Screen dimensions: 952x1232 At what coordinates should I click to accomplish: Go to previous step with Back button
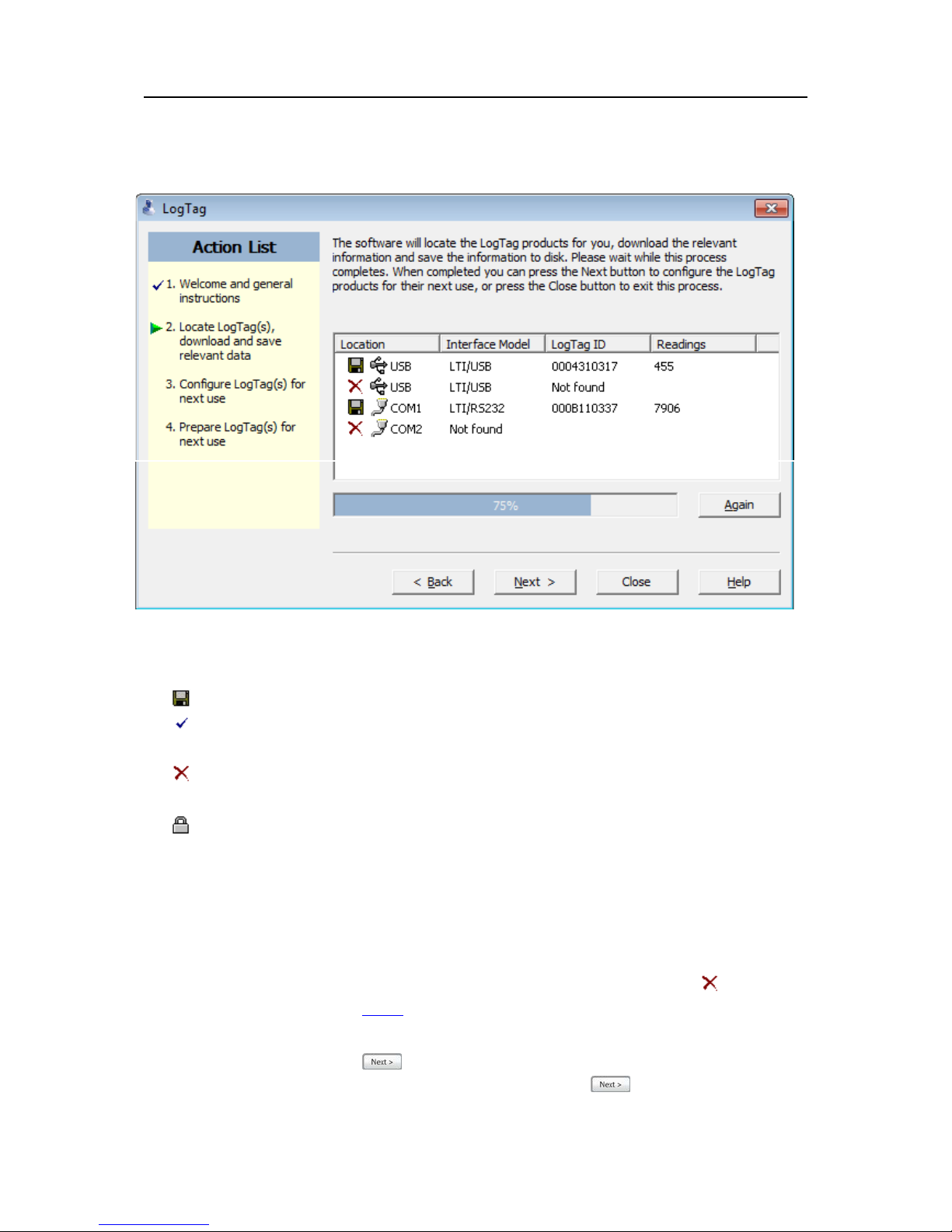[x=433, y=581]
